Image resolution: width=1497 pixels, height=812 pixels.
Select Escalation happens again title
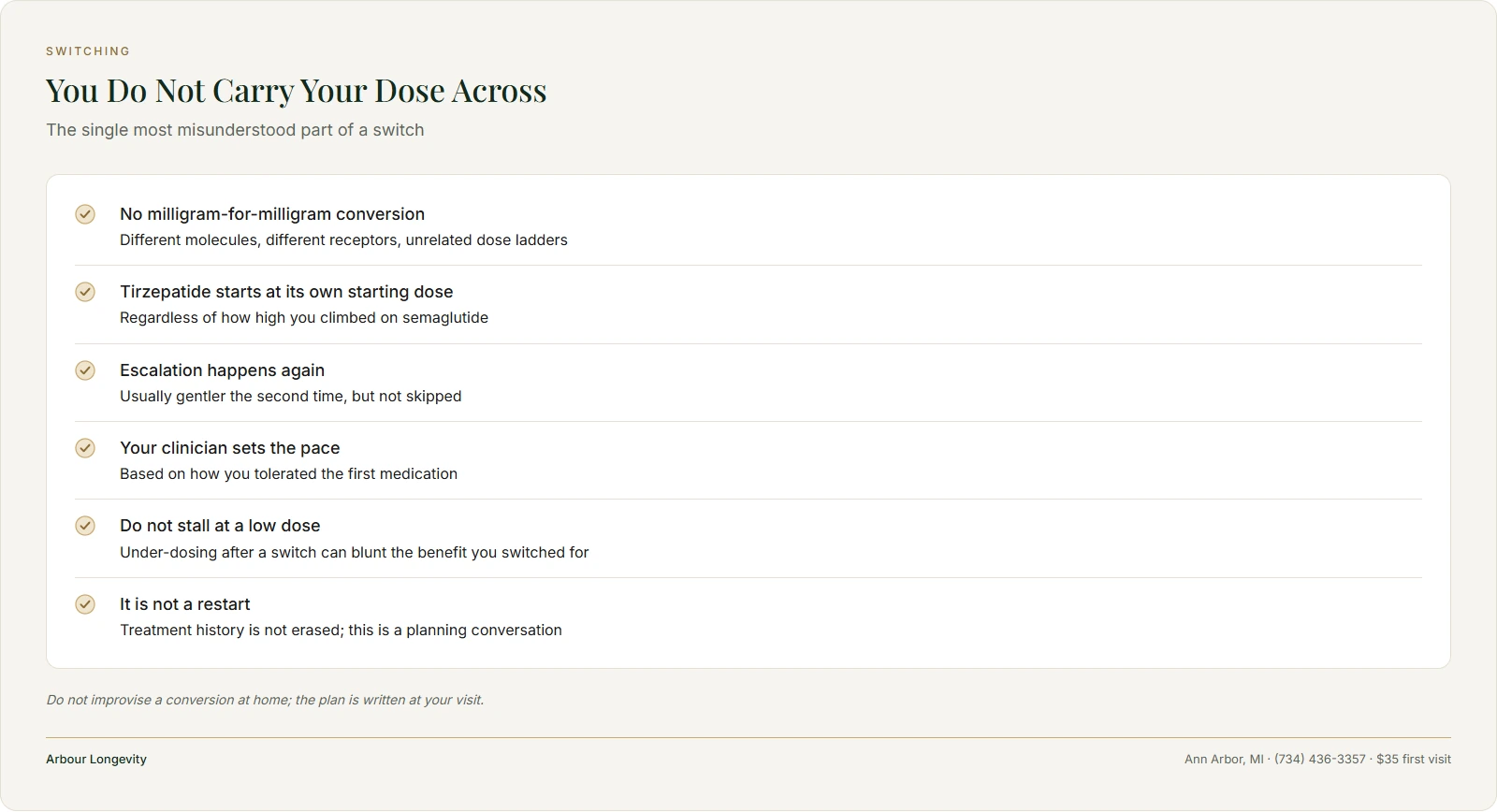click(x=222, y=370)
